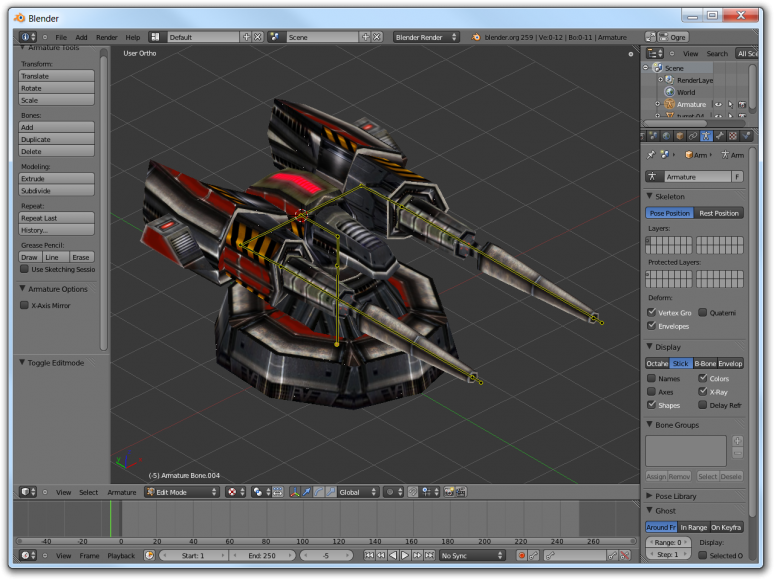Click the Subdivide button
Viewport: 774px width, 580px height.
click(56, 191)
